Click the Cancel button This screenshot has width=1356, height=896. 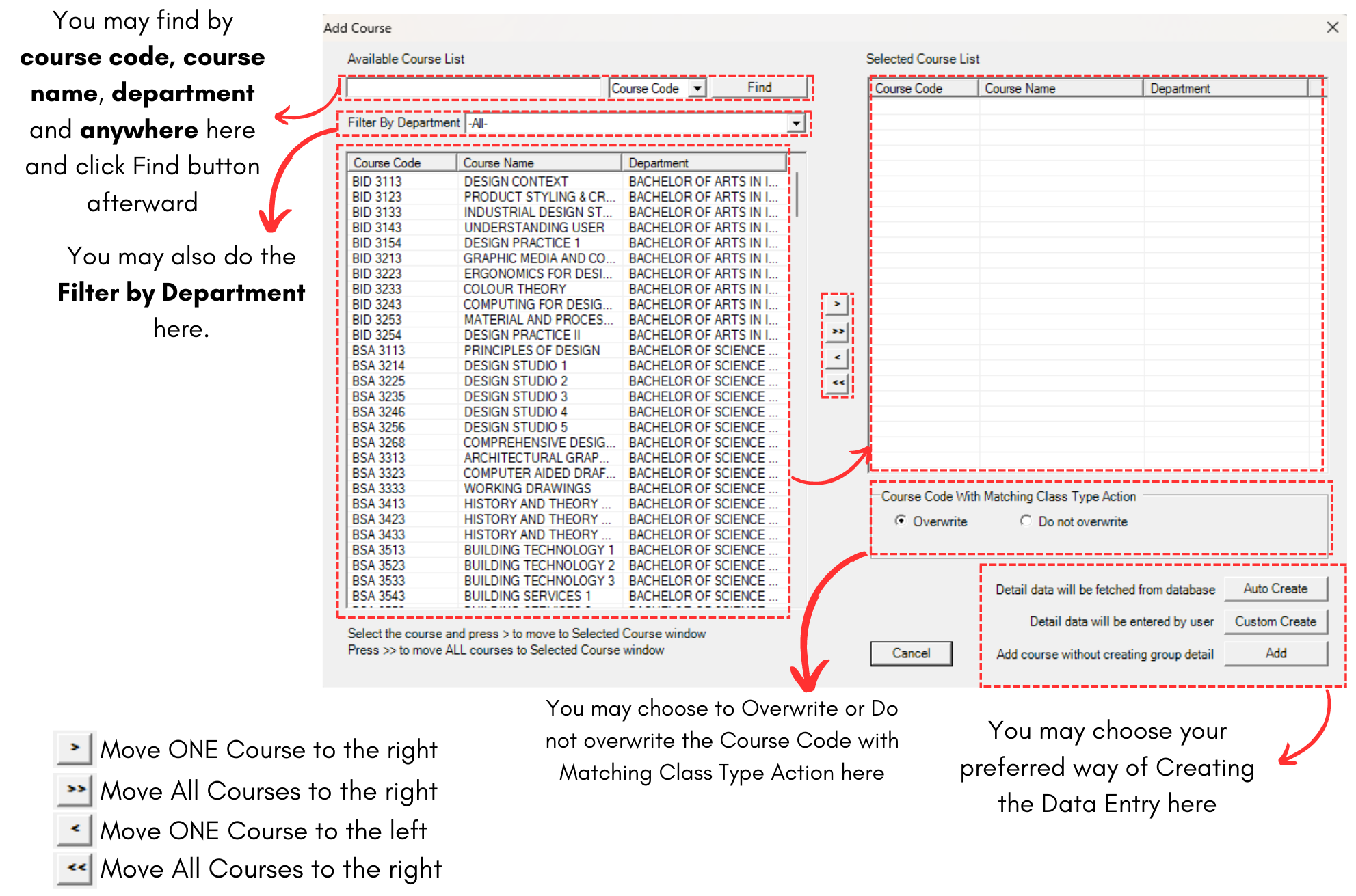click(911, 653)
